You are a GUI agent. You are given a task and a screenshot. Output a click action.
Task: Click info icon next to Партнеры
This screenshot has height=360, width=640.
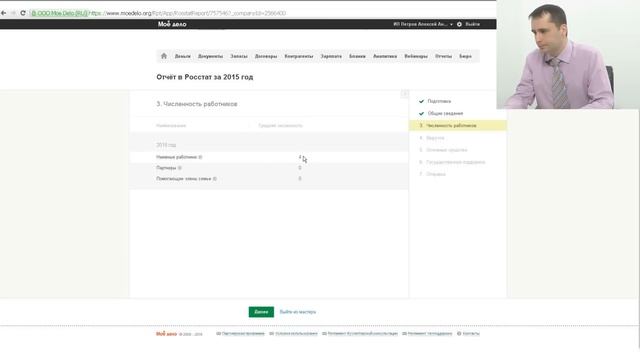[180, 168]
